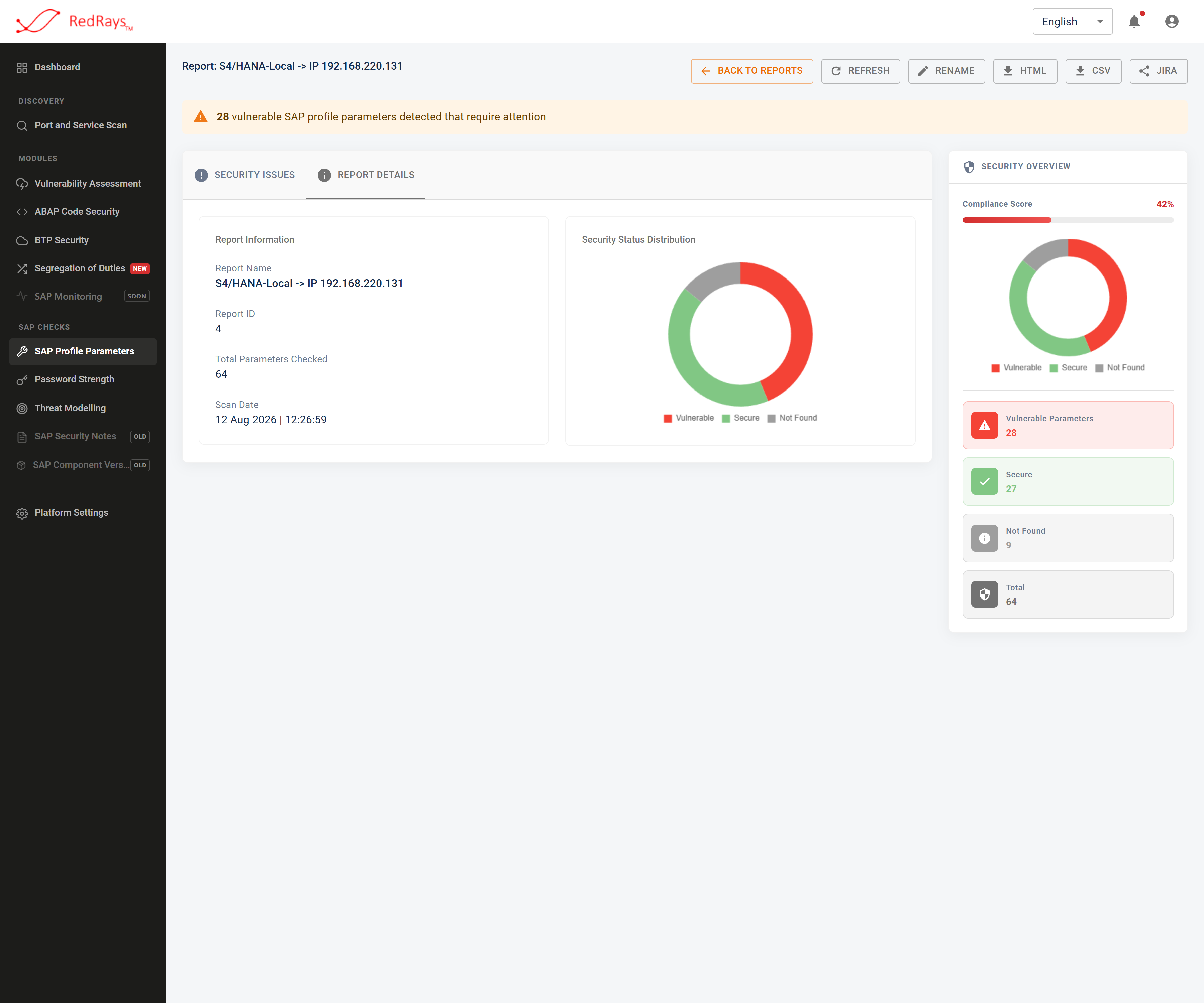
Task: Click the Port and Service Scan magnifier icon
Action: click(22, 125)
